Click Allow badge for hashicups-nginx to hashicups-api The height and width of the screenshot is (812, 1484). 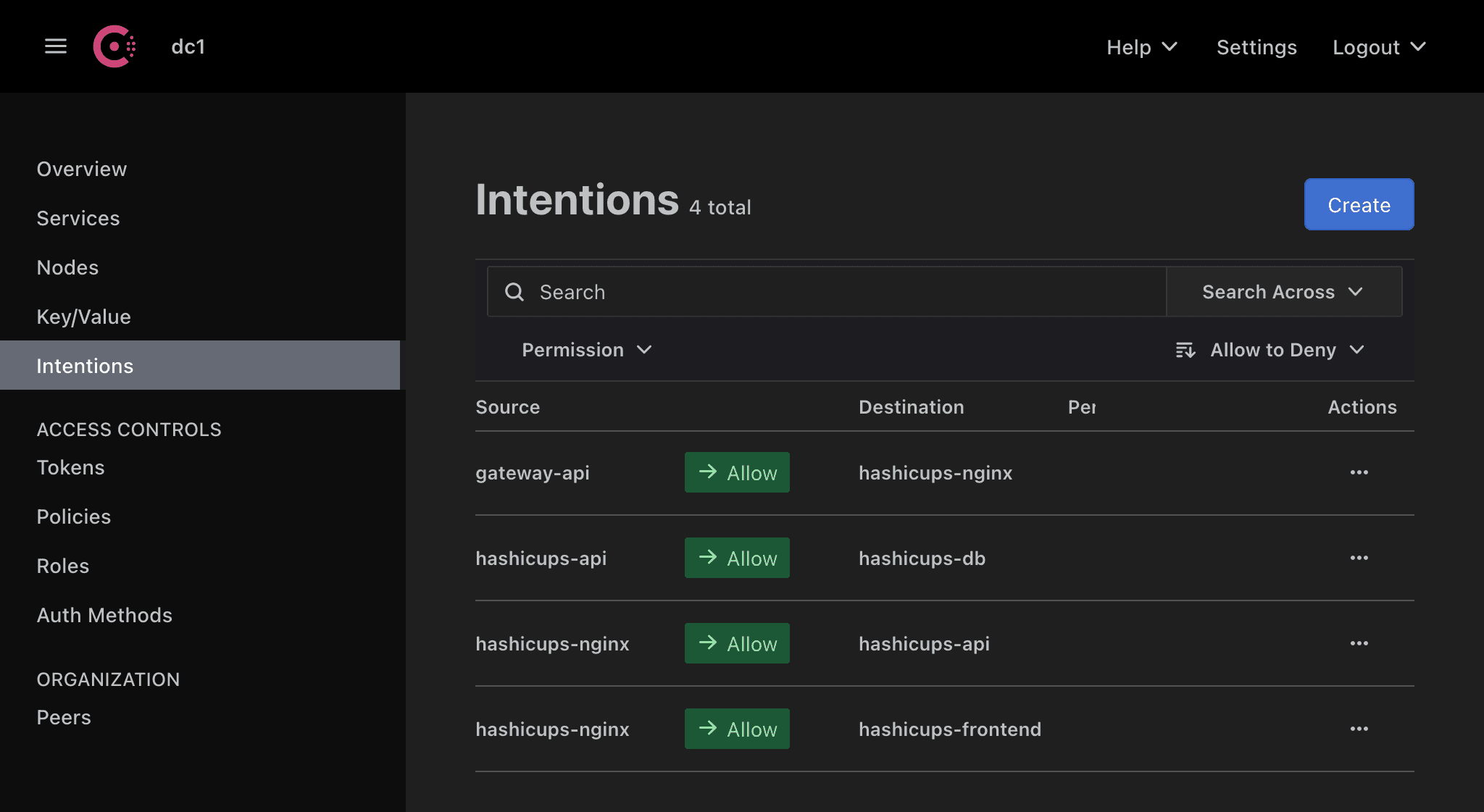pos(737,643)
